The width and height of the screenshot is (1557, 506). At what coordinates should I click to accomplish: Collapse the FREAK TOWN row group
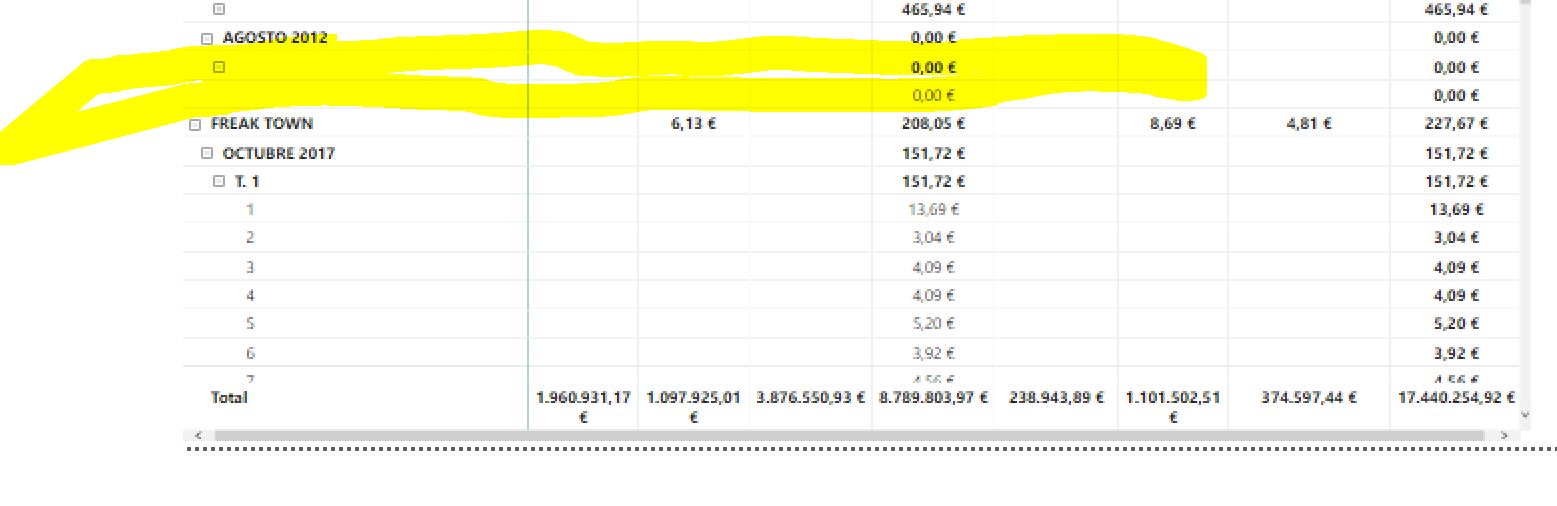coord(195,125)
